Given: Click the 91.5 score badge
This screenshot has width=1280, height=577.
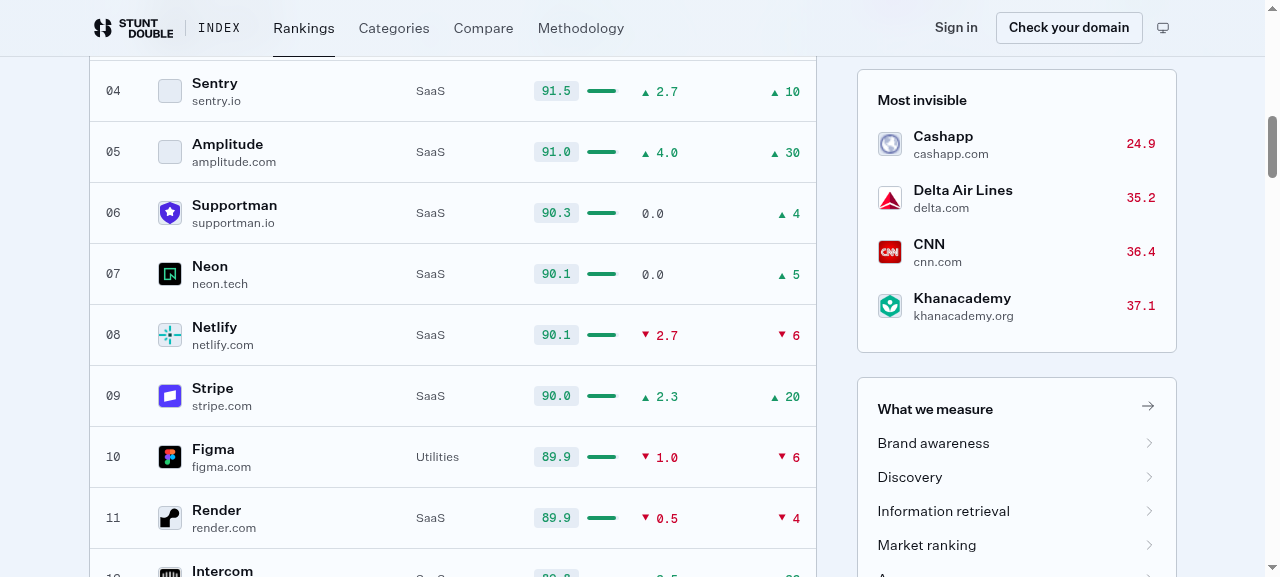Looking at the screenshot, I should pyautogui.click(x=556, y=91).
